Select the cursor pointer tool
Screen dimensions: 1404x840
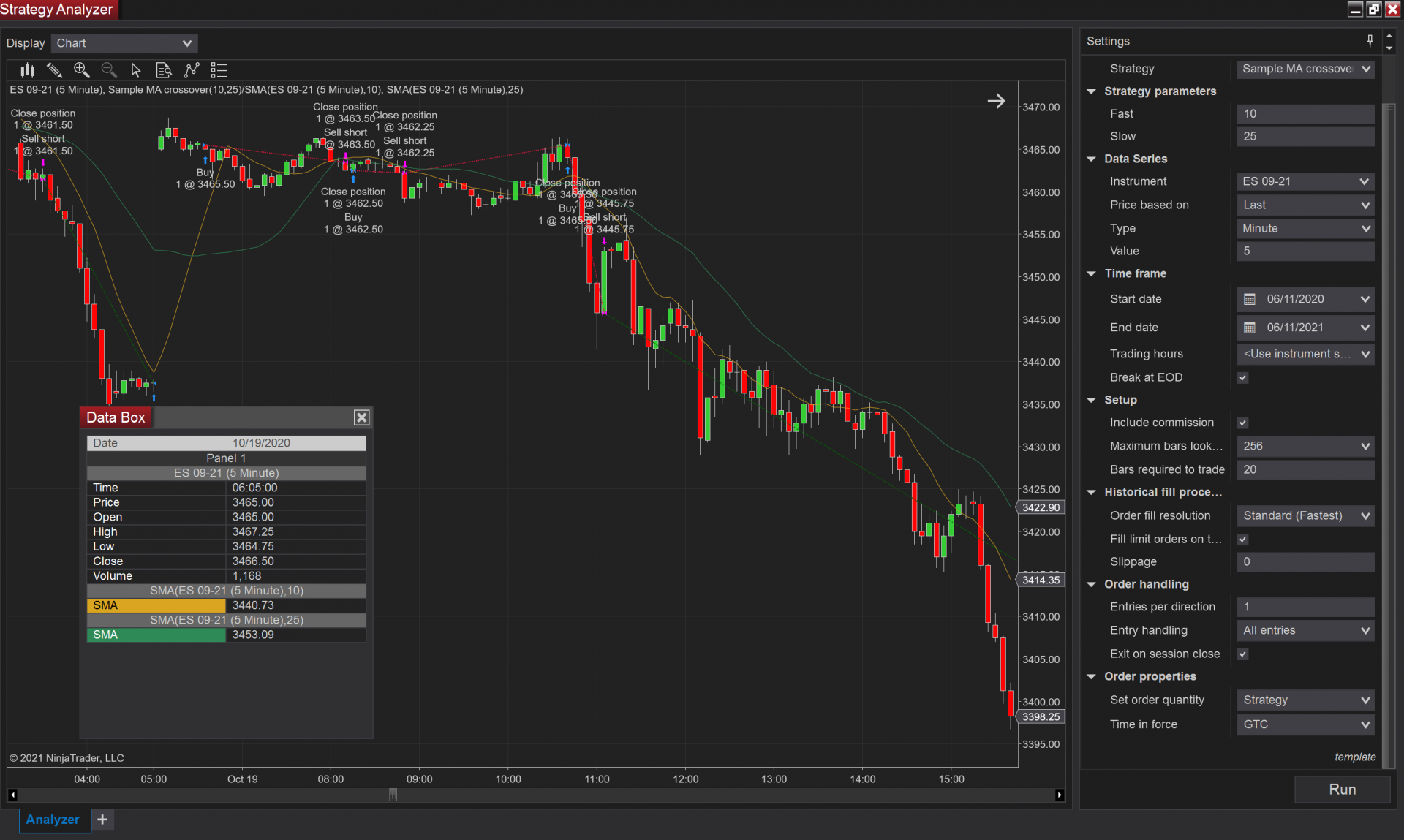(135, 70)
